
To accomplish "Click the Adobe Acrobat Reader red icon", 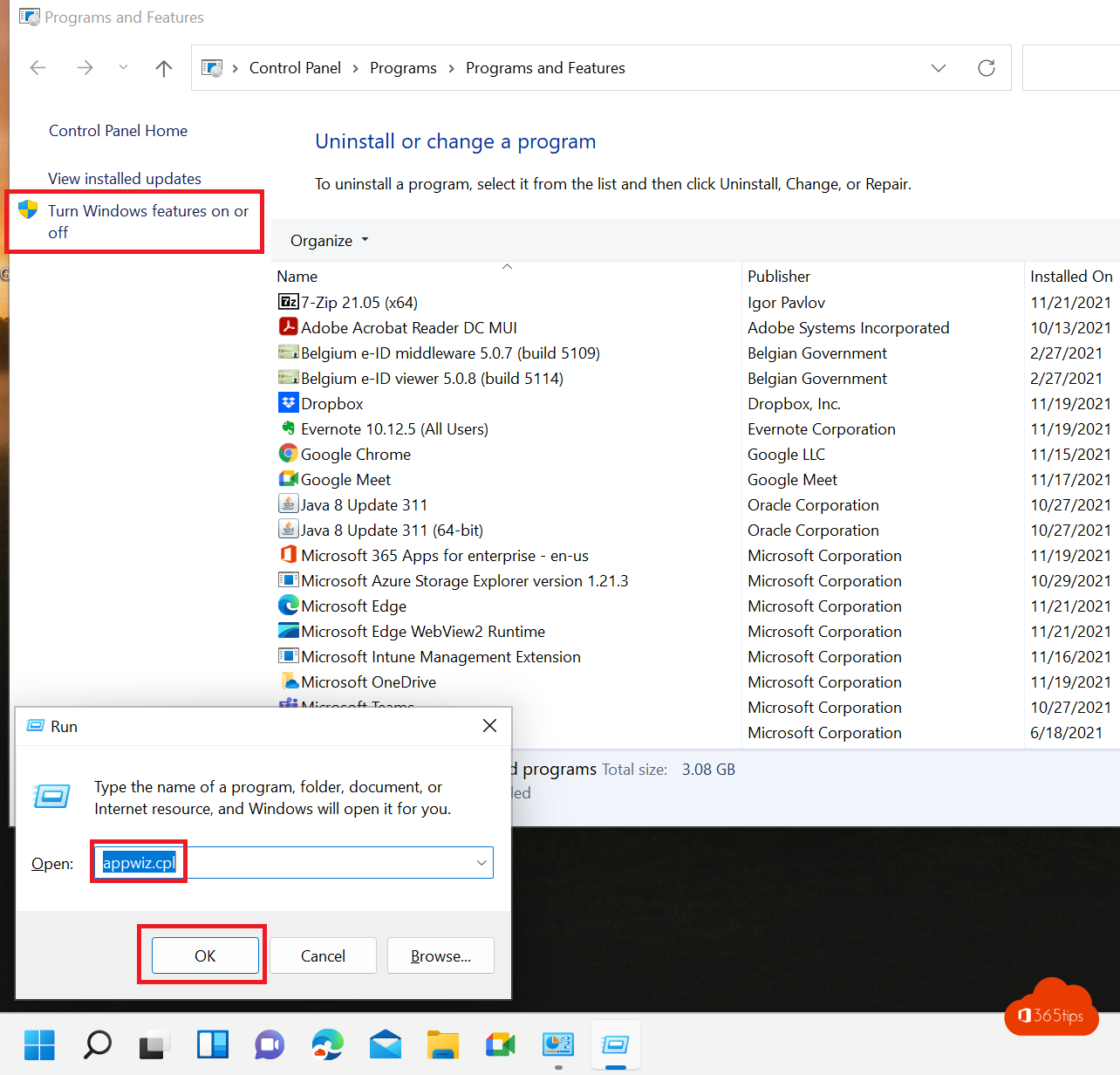I will point(288,327).
